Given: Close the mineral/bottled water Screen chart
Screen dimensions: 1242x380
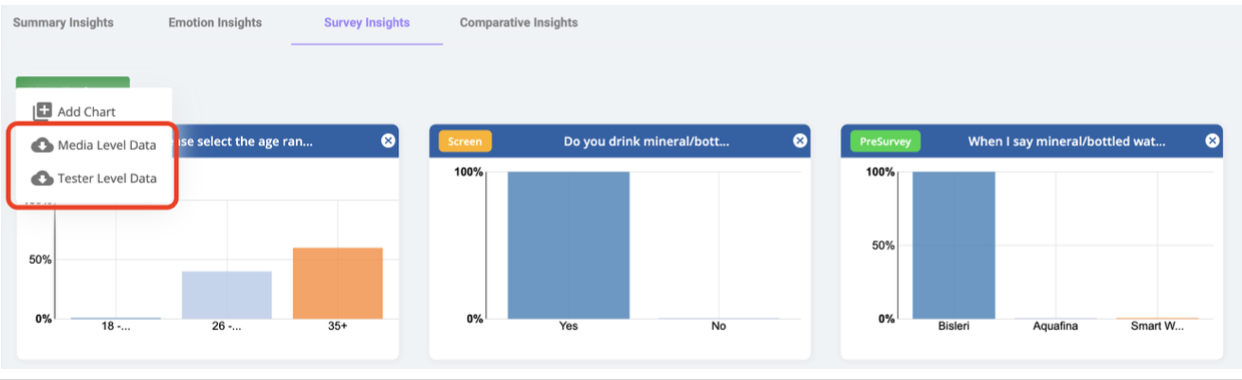Looking at the screenshot, I should pos(800,141).
